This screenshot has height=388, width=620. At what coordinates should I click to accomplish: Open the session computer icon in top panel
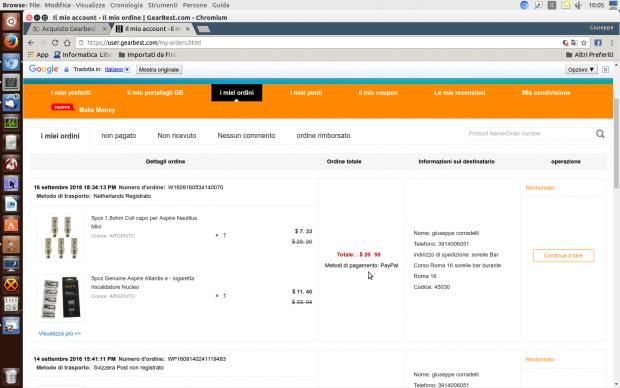614,5
